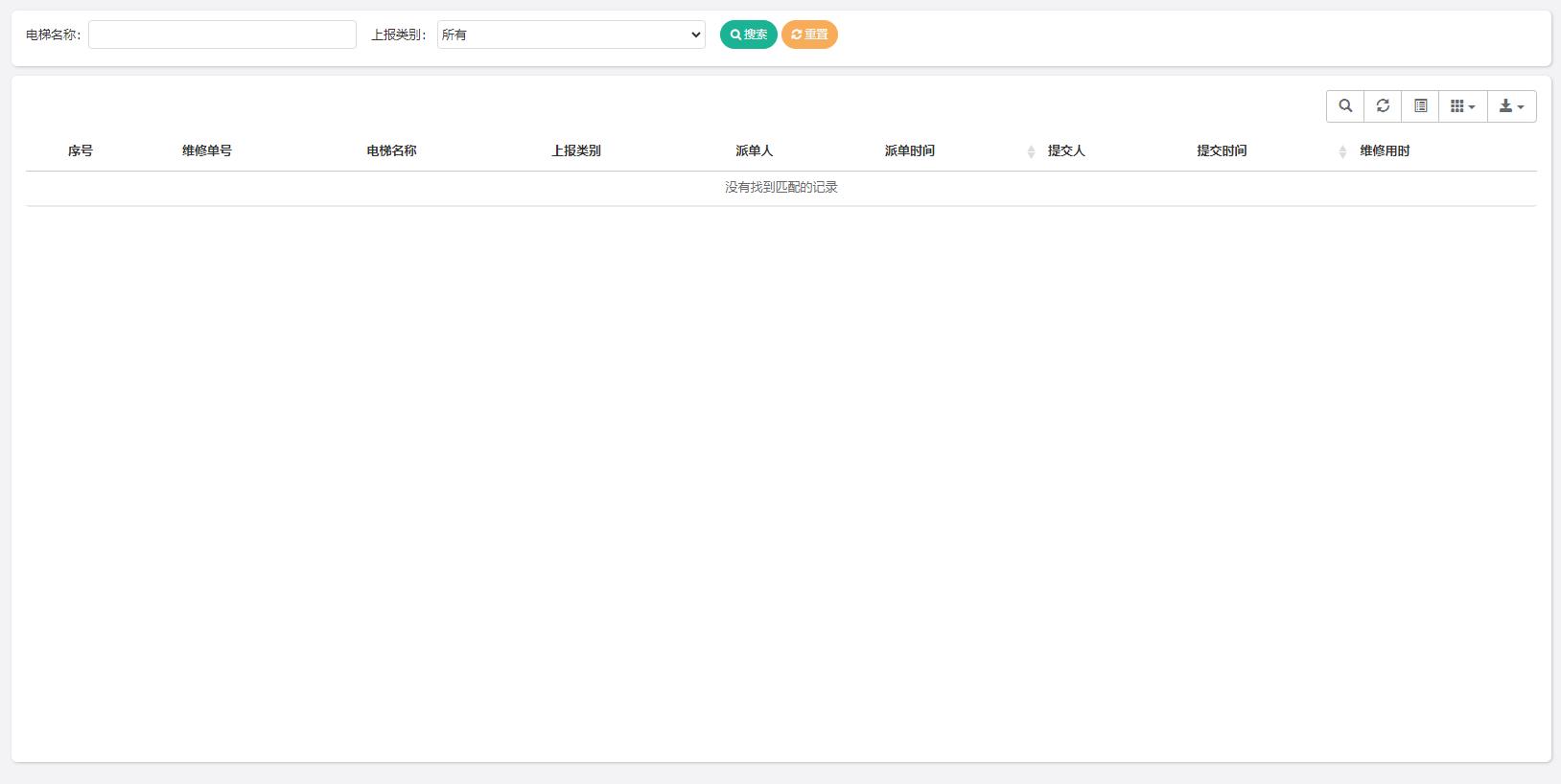Click the 电梯名称 column header
The image size is (1561, 784).
click(x=391, y=150)
